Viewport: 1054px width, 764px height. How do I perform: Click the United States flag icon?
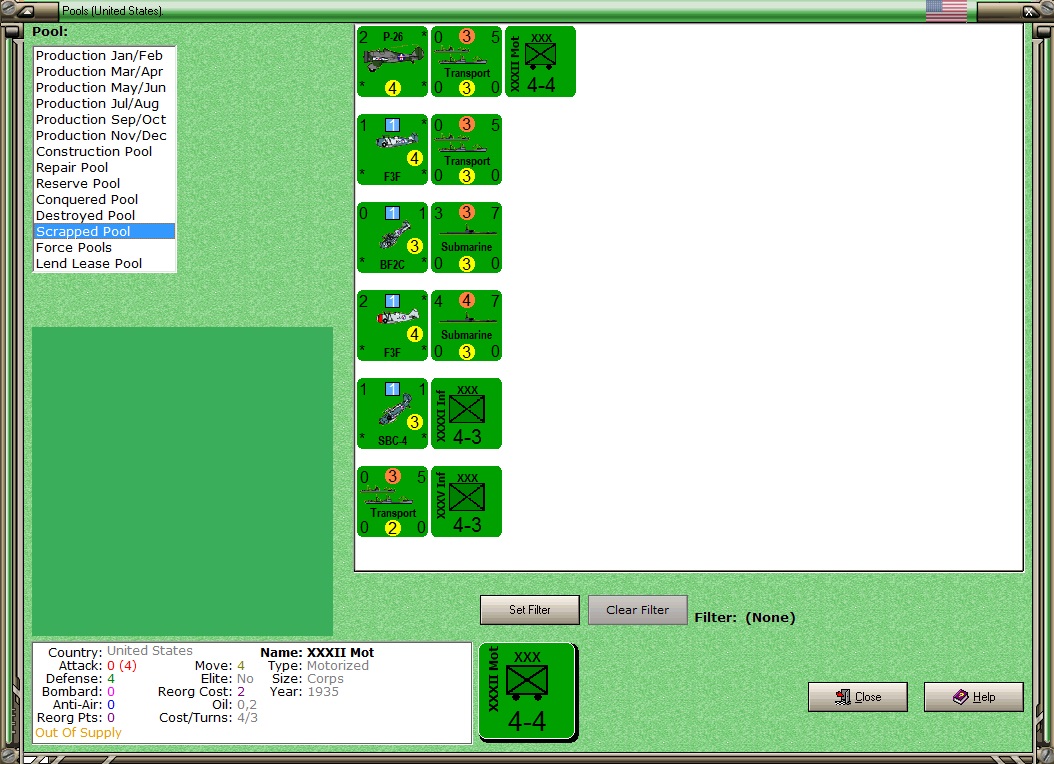click(946, 11)
